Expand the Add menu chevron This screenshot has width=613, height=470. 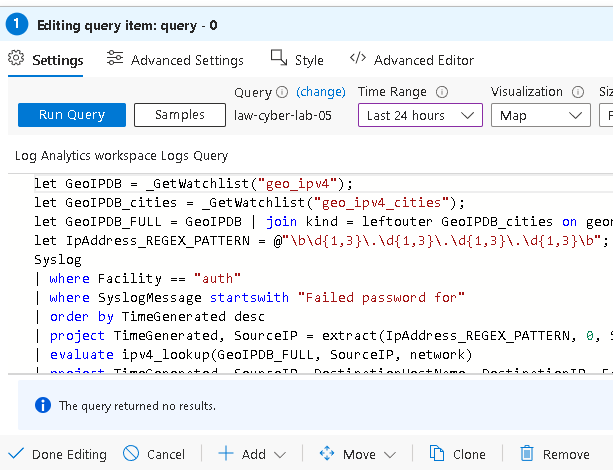pos(280,455)
